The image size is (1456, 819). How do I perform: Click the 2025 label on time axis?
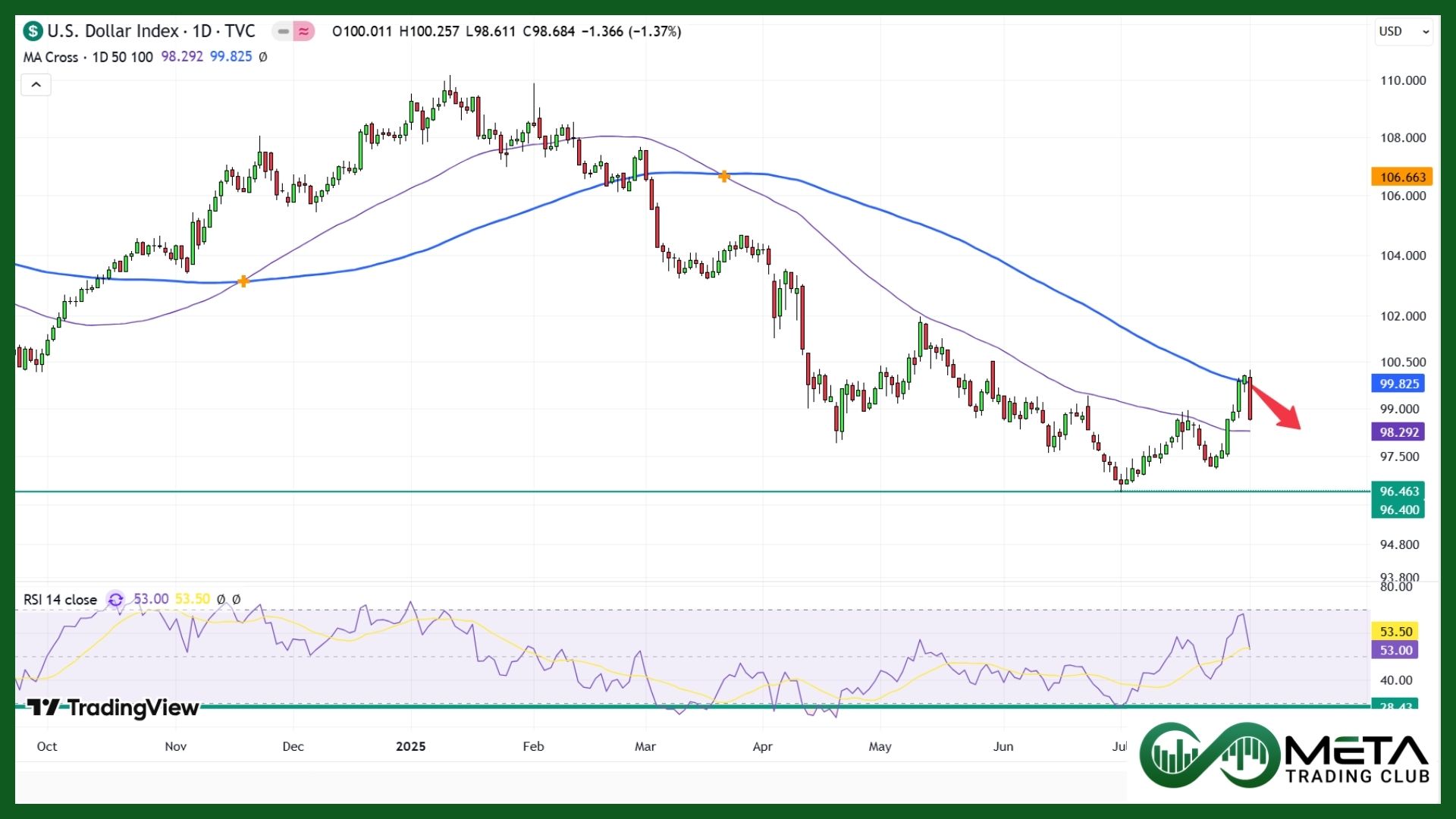click(410, 746)
